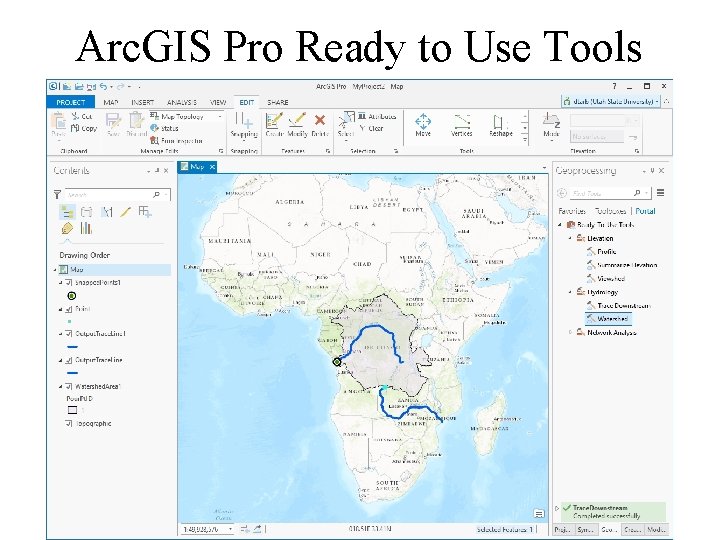Open the Toolboxes link in Geoprocessing
720x540 pixels.
[x=611, y=211]
